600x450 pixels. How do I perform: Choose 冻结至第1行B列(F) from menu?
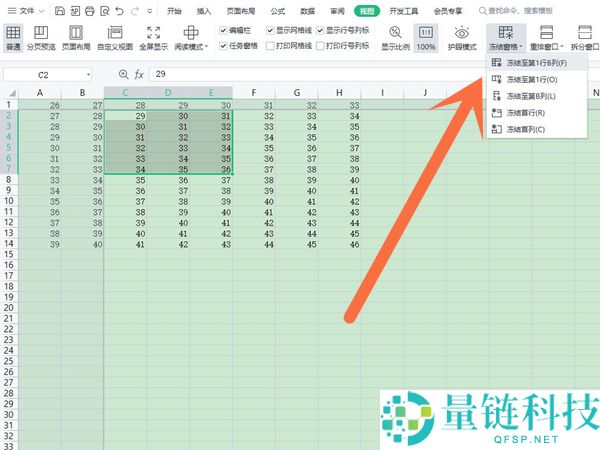pos(536,63)
